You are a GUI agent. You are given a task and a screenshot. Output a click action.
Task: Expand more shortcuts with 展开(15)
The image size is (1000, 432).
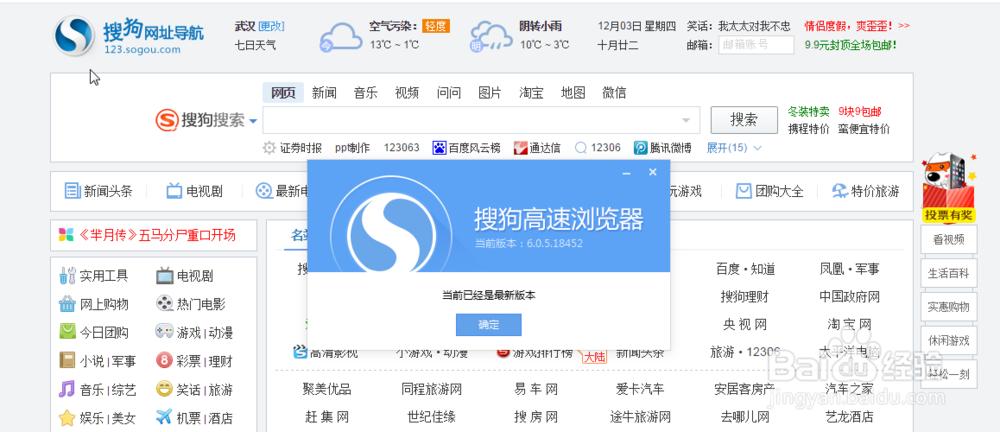click(734, 148)
